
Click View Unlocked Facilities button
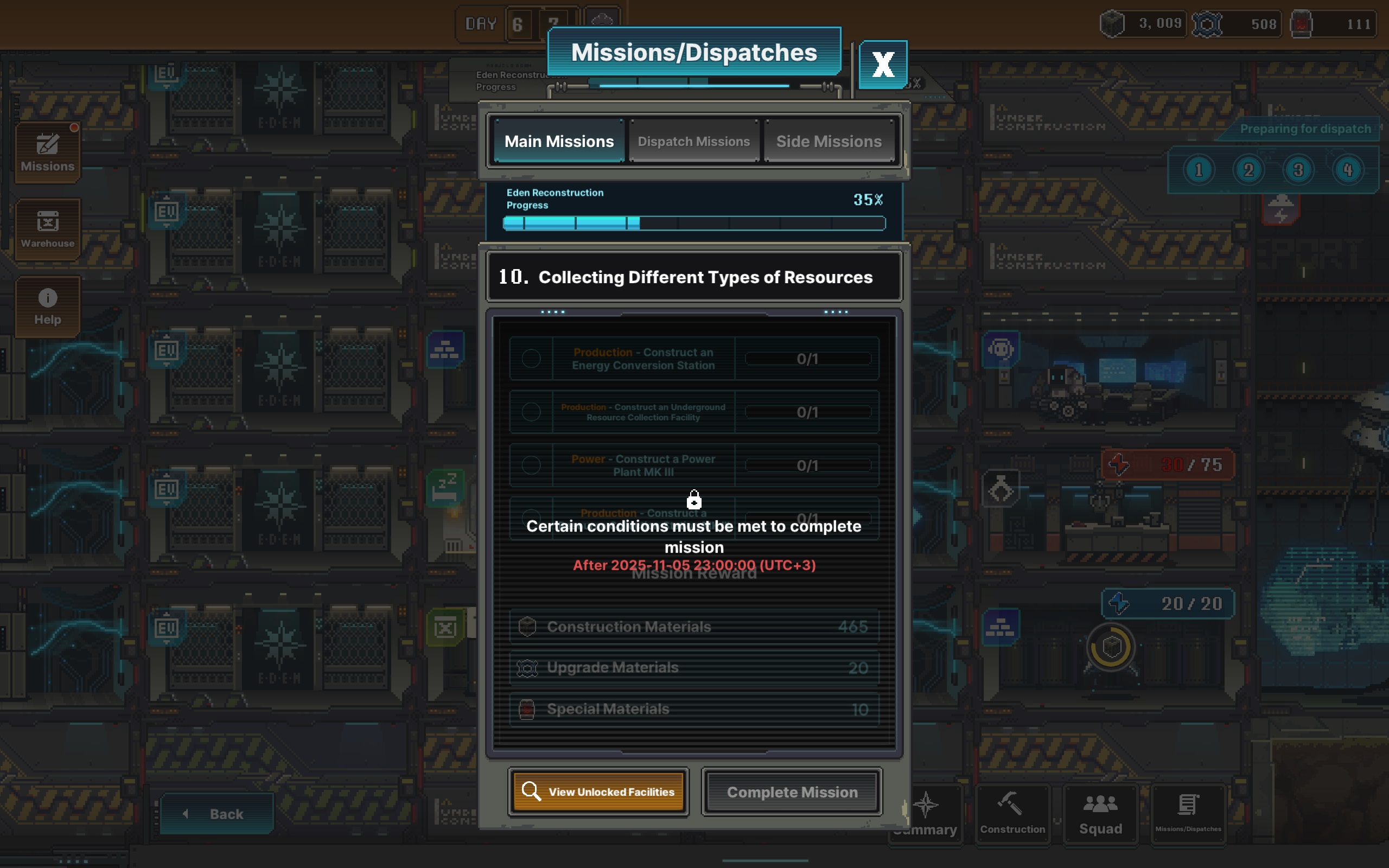click(x=598, y=792)
